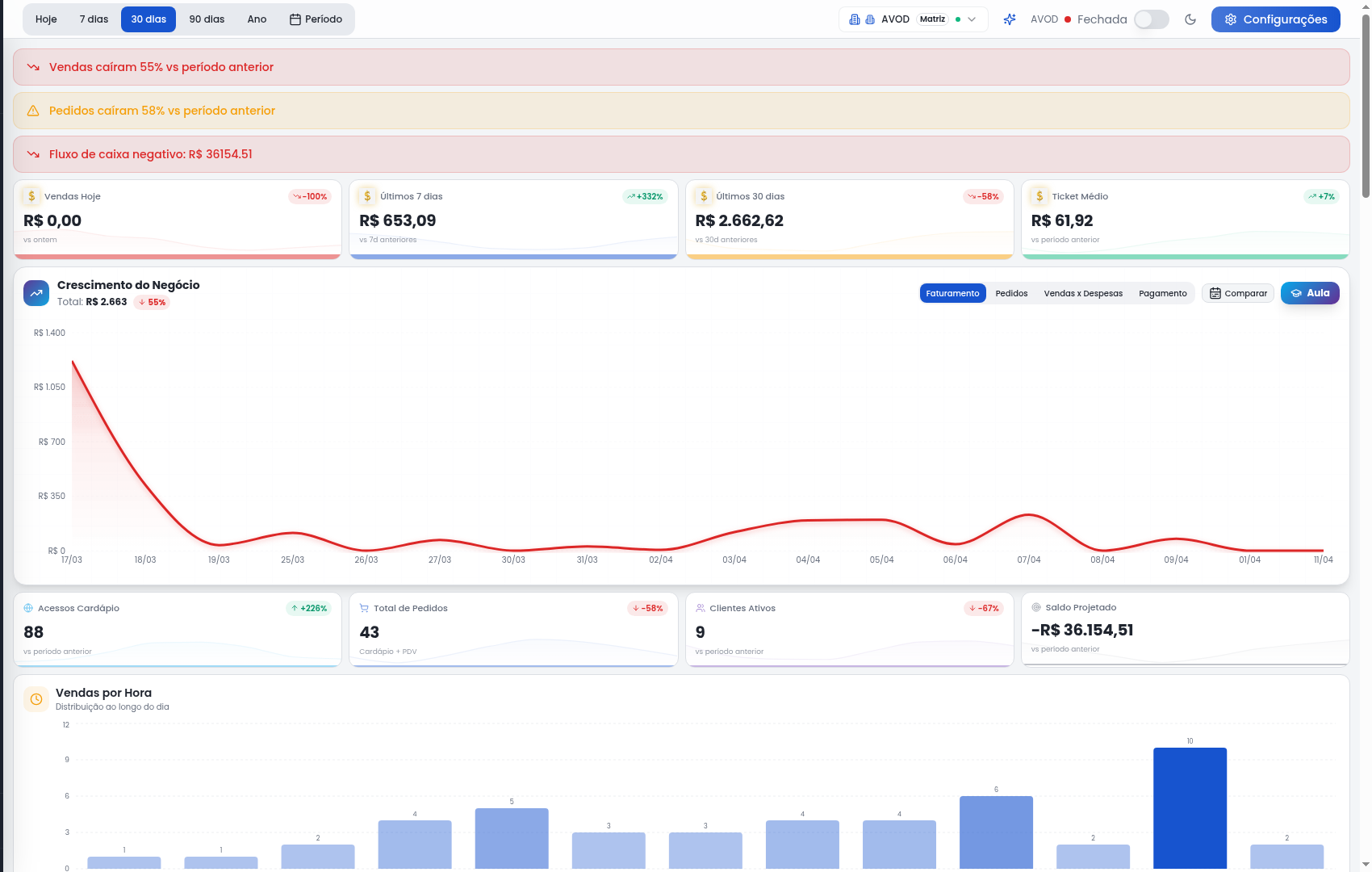Switch chart to Pagamento view
1372x872 pixels.
(x=1163, y=293)
